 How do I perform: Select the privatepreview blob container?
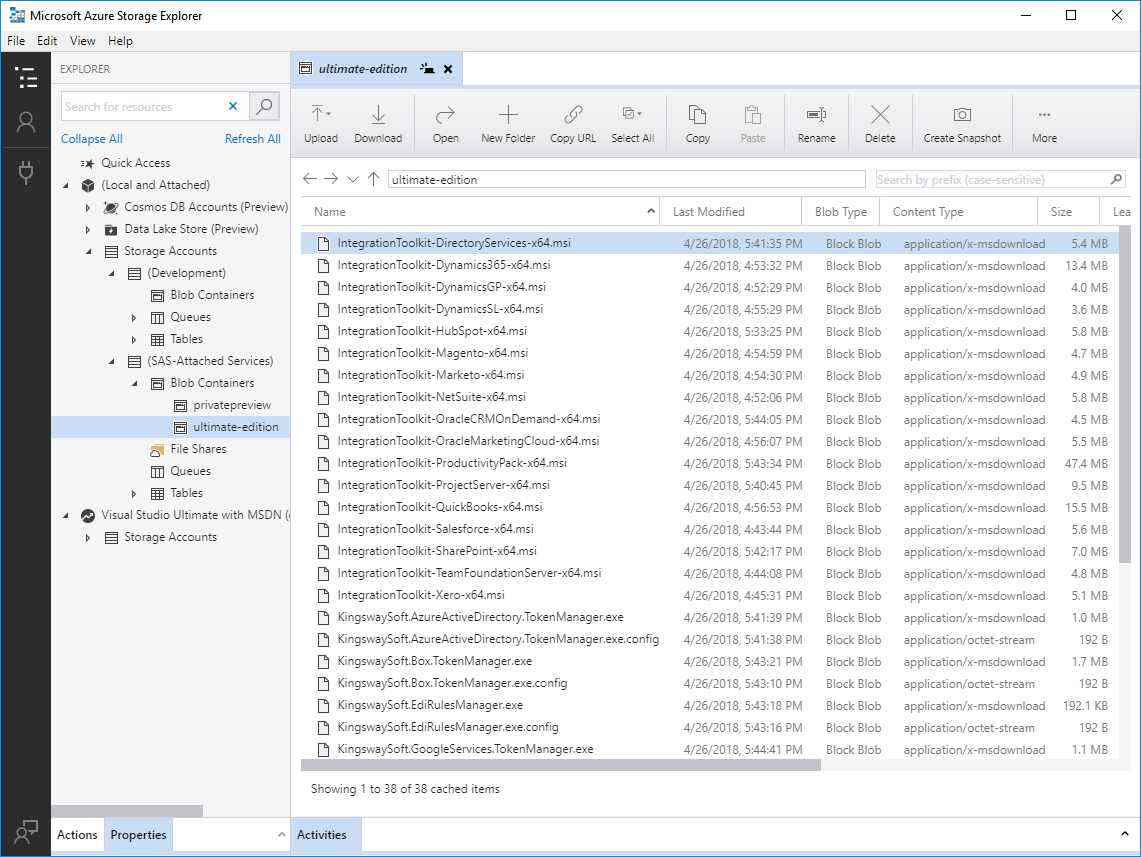coord(231,405)
